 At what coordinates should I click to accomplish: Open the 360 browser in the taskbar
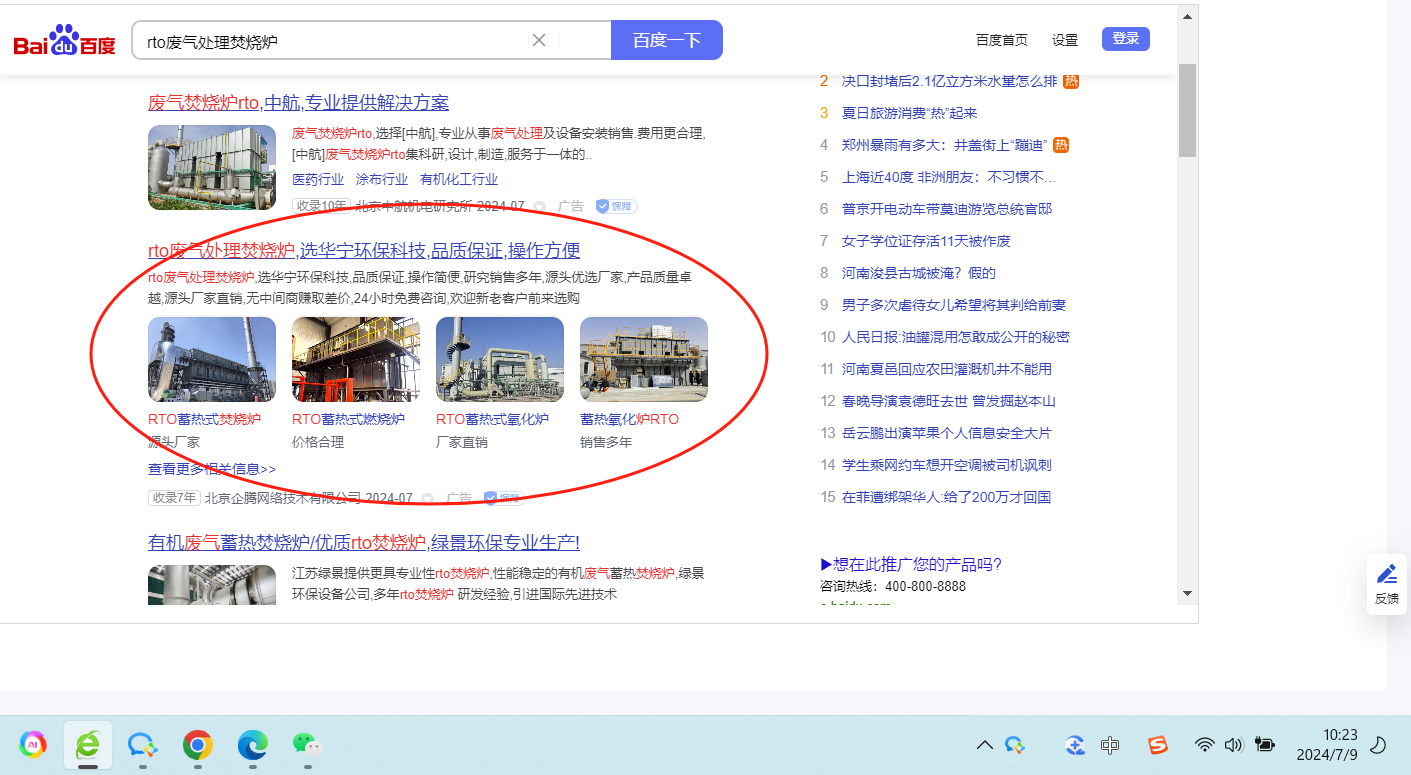pos(88,744)
